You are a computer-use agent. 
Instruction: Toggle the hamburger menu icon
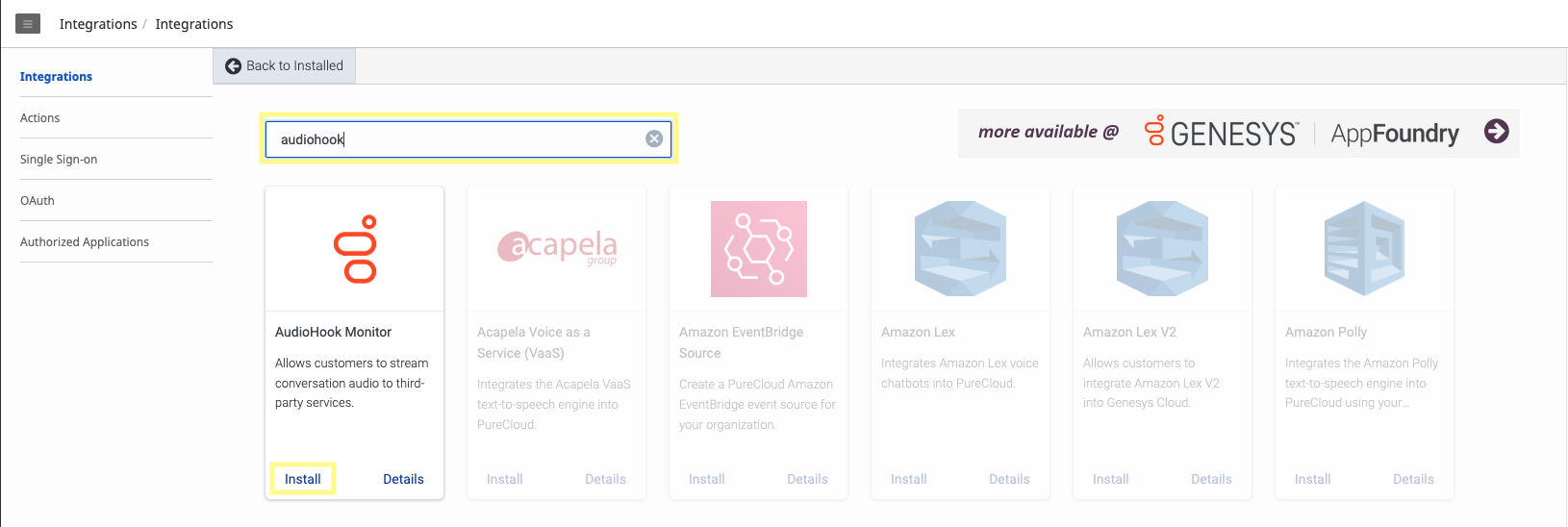coord(28,24)
